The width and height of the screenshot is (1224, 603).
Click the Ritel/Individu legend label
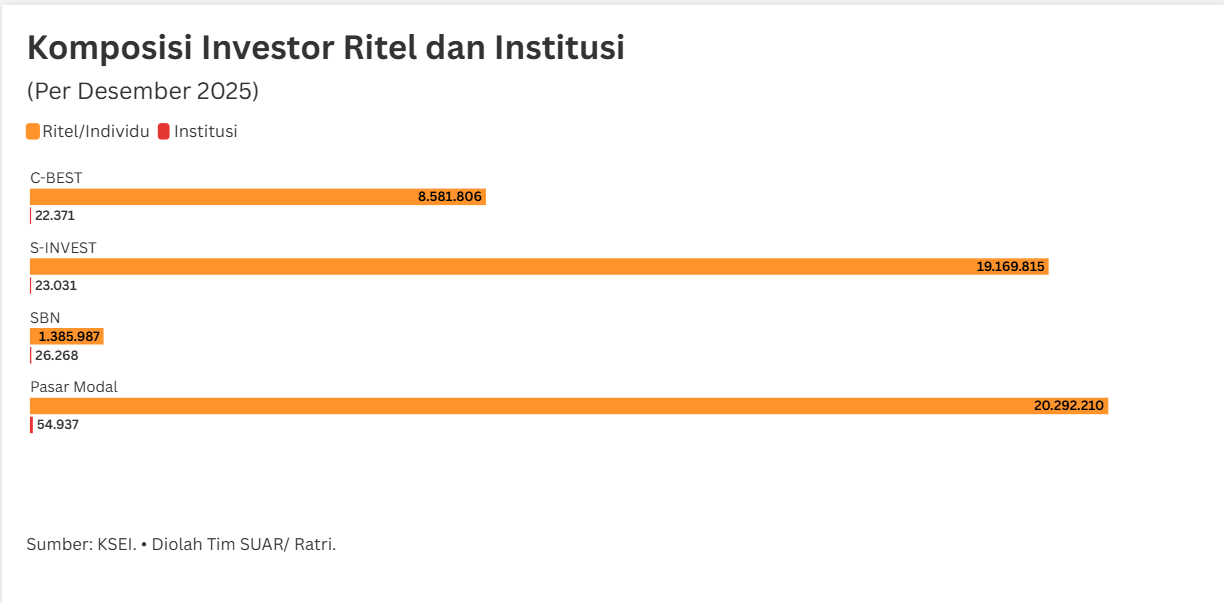[96, 131]
